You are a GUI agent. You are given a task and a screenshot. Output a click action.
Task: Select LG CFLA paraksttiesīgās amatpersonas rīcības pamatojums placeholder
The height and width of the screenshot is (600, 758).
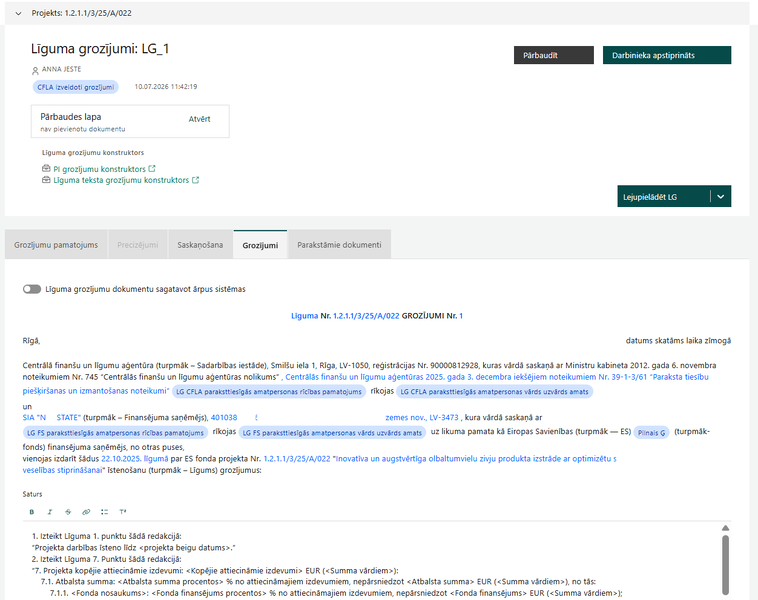click(x=269, y=392)
